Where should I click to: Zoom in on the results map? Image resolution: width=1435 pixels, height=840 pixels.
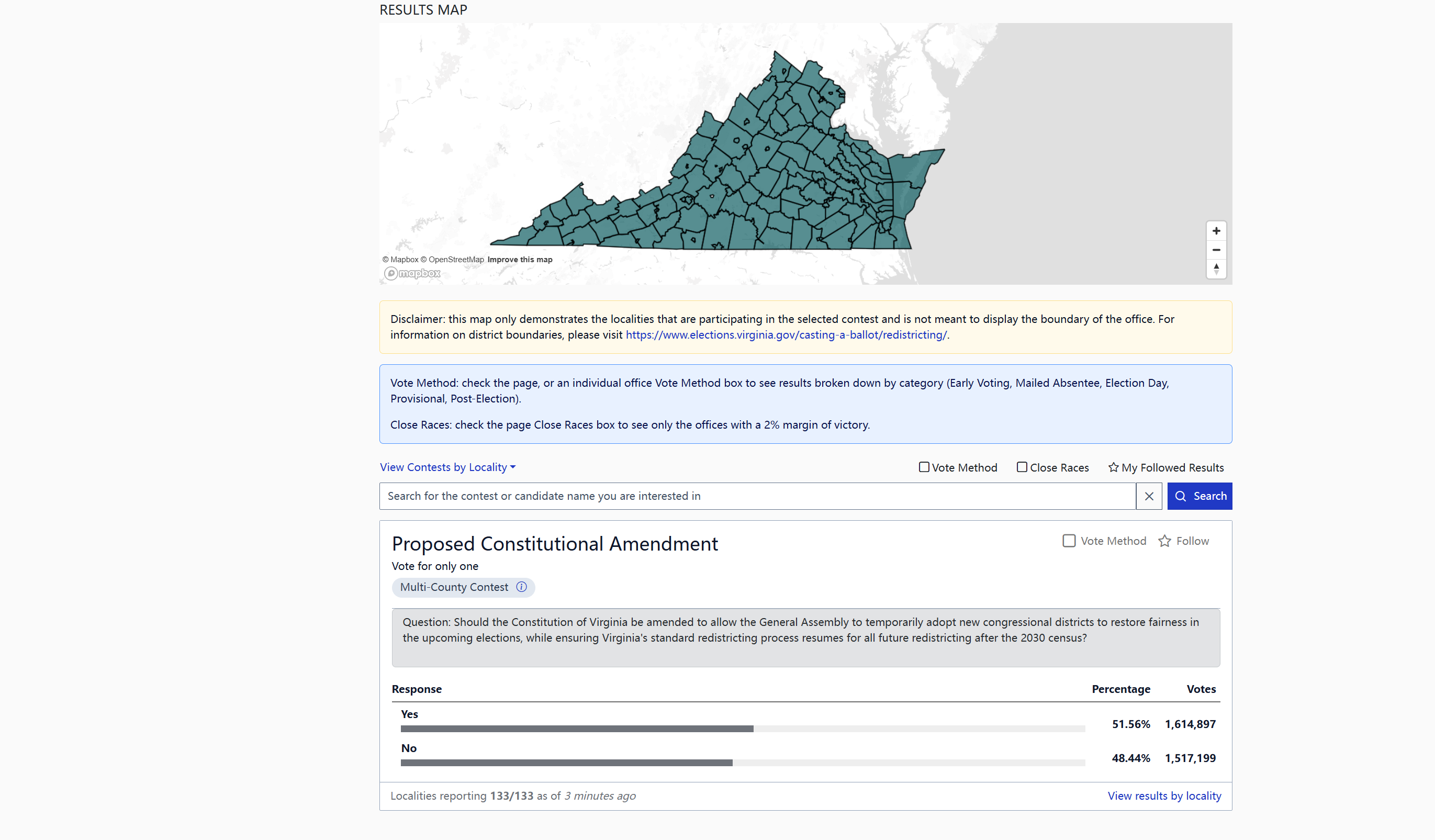[x=1216, y=231]
